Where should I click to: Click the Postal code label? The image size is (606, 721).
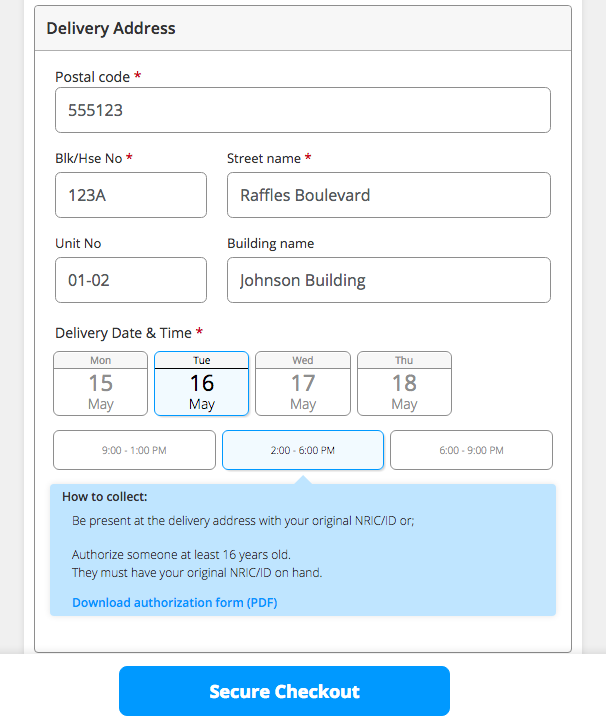pyautogui.click(x=93, y=77)
